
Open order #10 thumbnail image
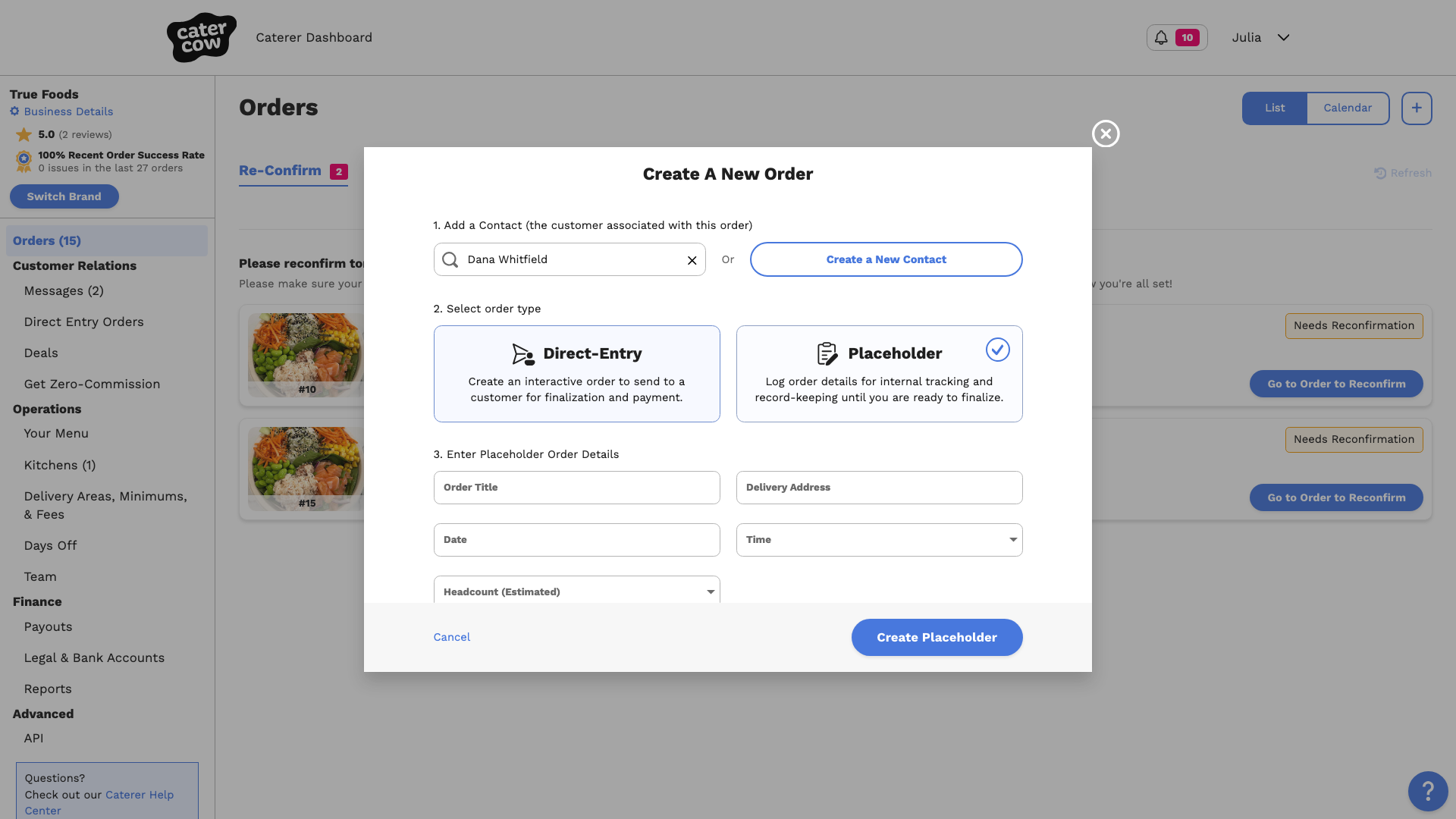pos(306,355)
